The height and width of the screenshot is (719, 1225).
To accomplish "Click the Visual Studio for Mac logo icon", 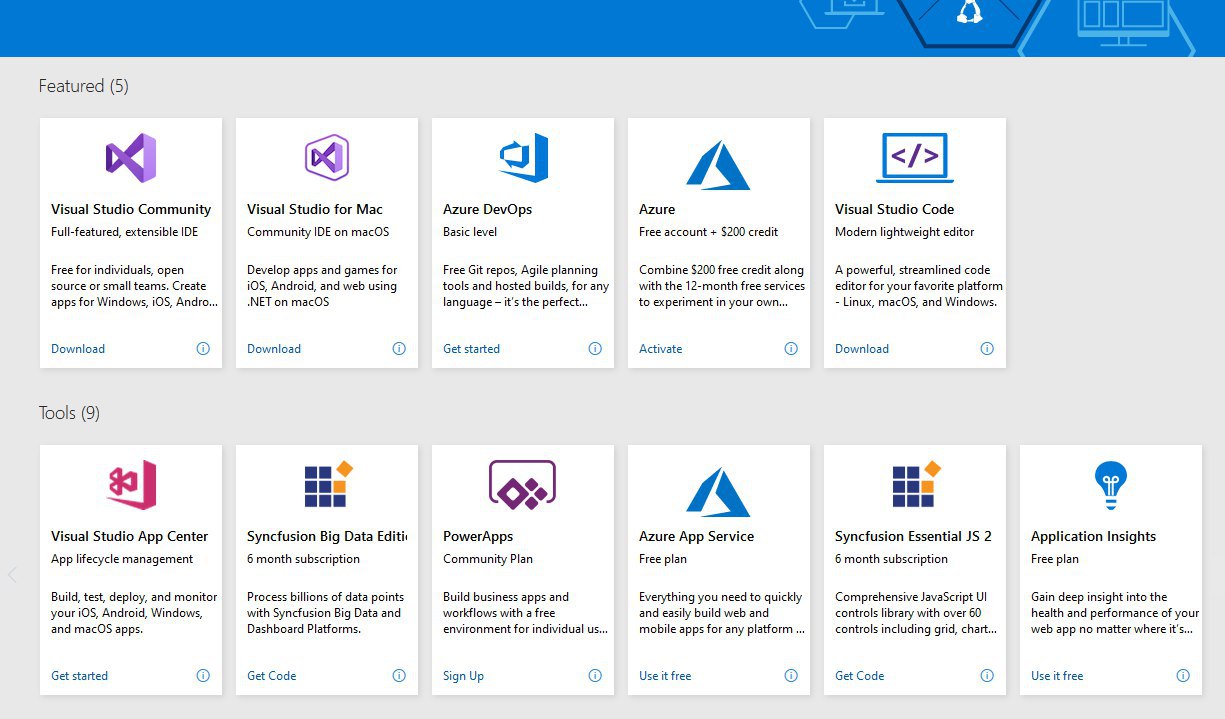I will 327,158.
